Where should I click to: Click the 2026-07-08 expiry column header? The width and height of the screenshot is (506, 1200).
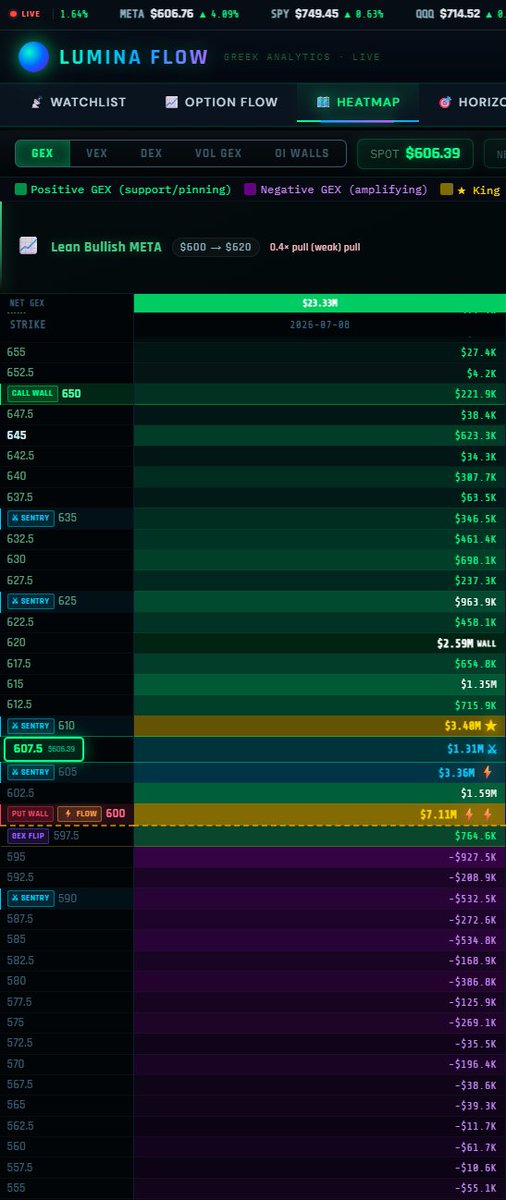320,325
